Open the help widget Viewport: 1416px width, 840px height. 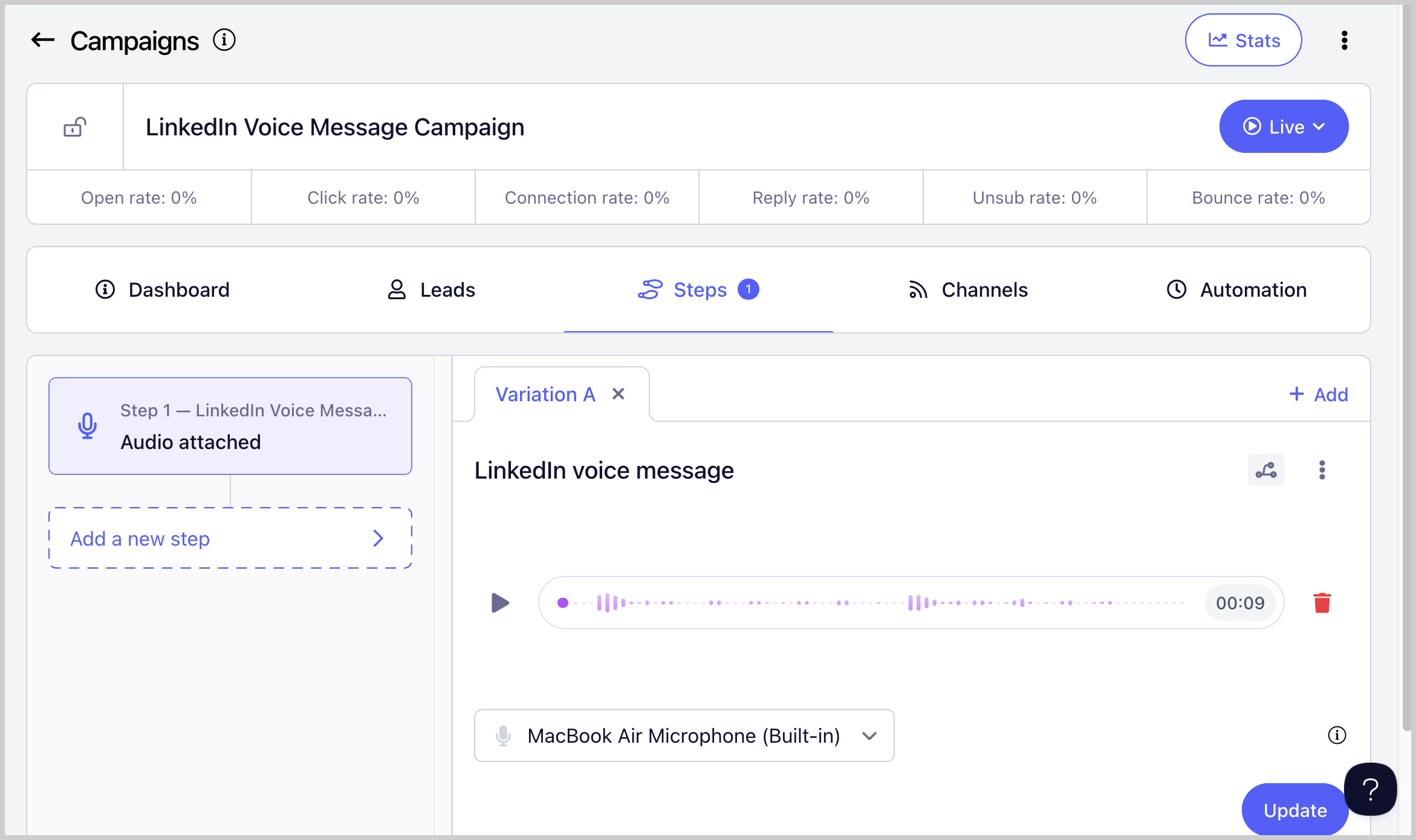1370,789
